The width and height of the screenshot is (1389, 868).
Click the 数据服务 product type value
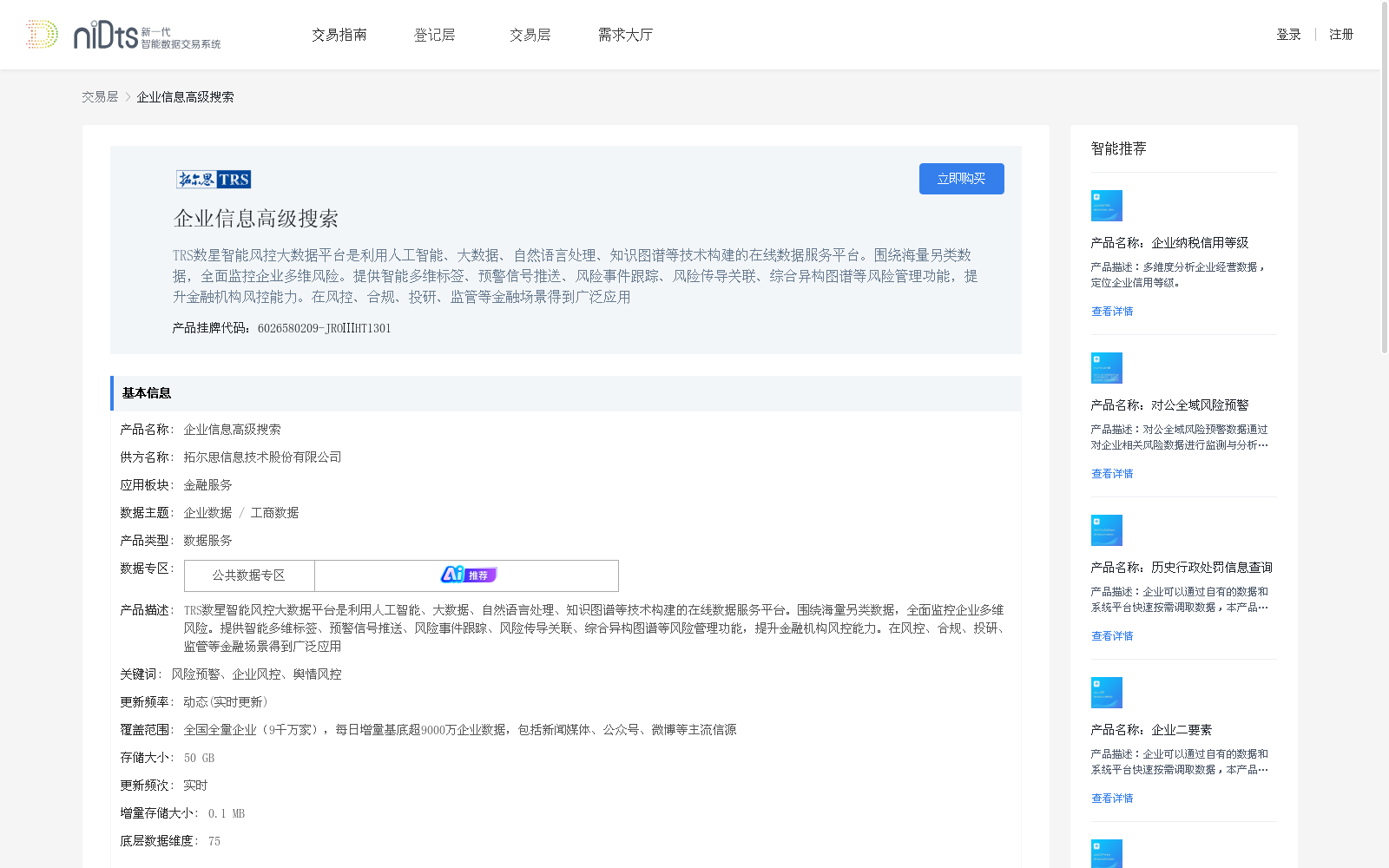click(207, 541)
